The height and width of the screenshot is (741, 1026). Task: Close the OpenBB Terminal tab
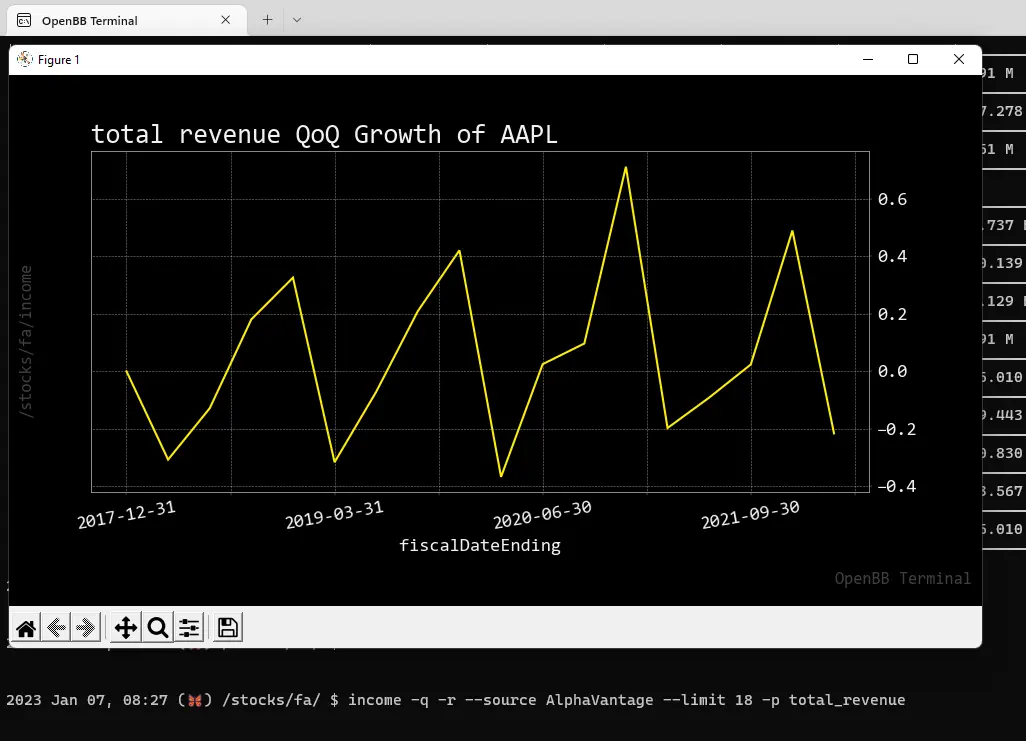tap(227, 19)
